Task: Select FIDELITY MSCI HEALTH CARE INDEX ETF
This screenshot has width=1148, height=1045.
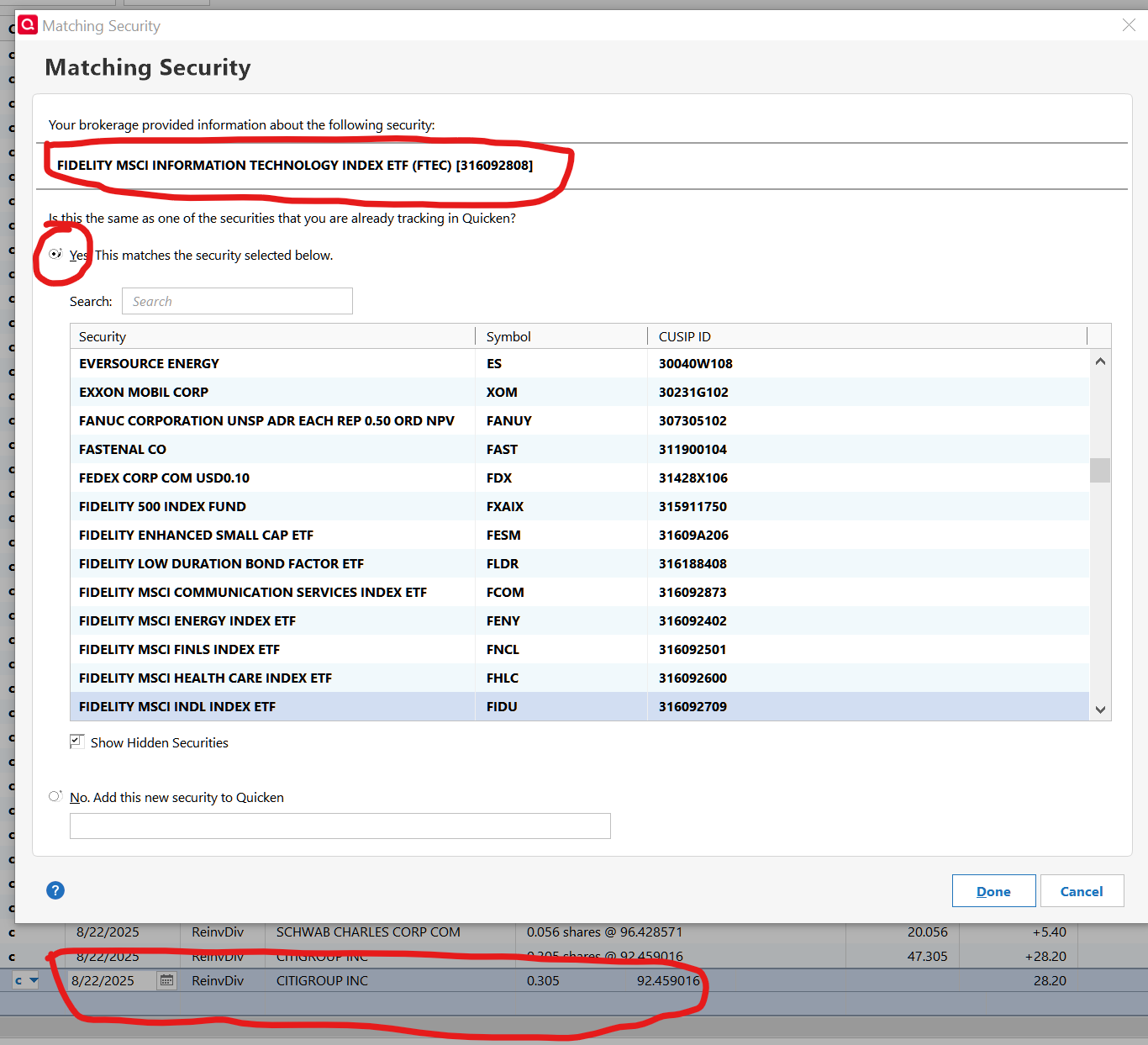Action: coord(580,678)
